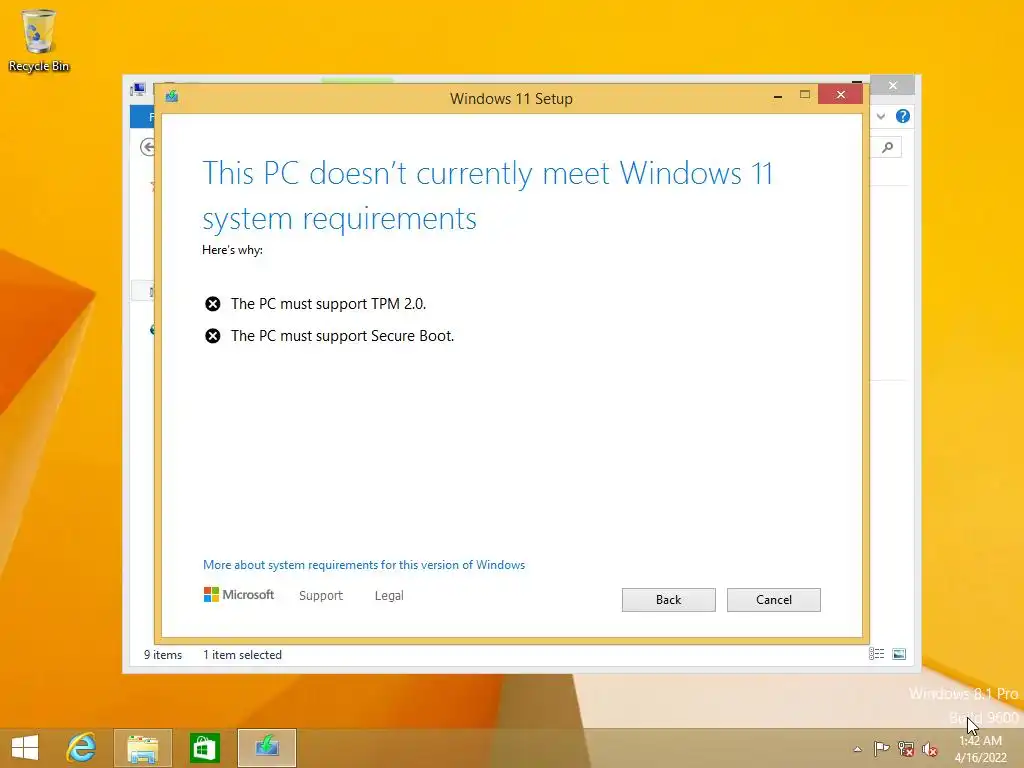Click the '9 items' status text
This screenshot has height=768, width=1024.
point(163,654)
